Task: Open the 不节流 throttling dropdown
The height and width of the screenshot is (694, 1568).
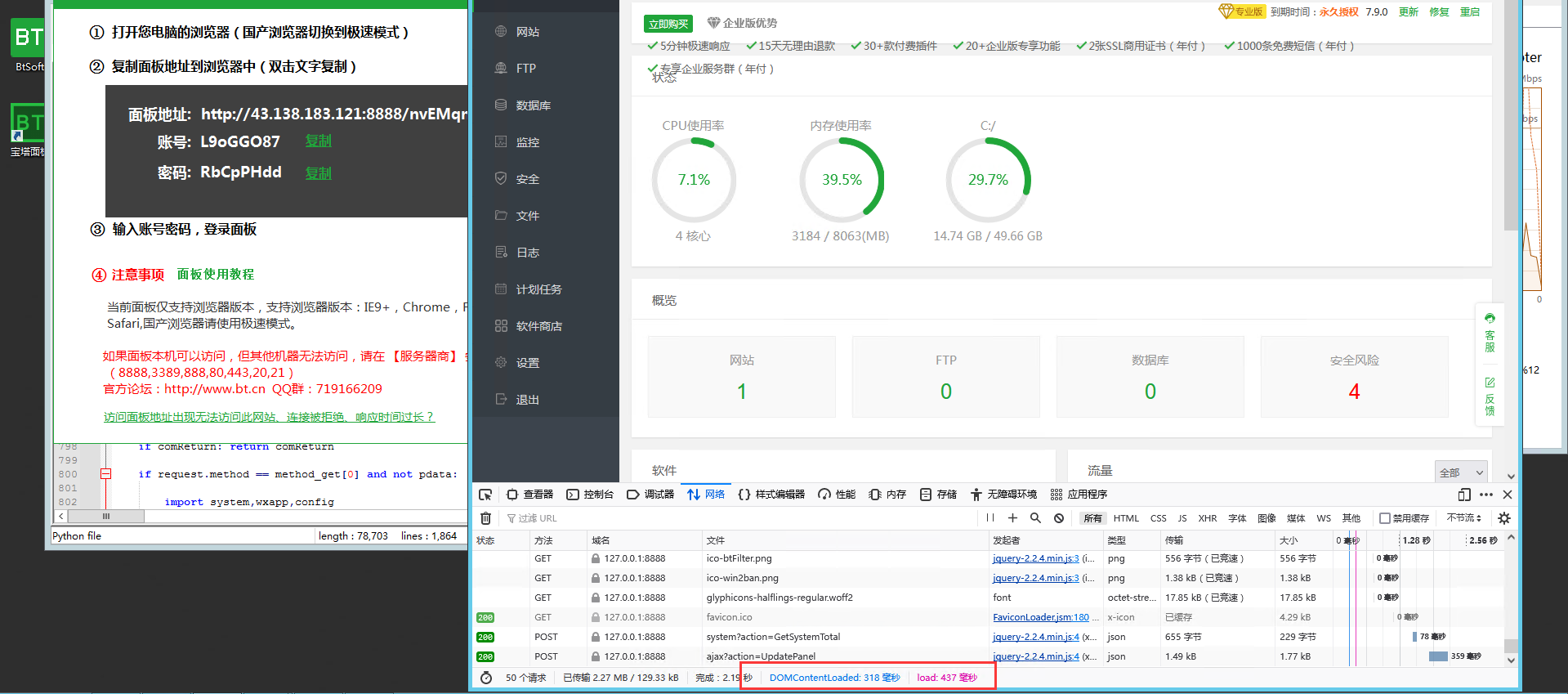Action: [1464, 518]
